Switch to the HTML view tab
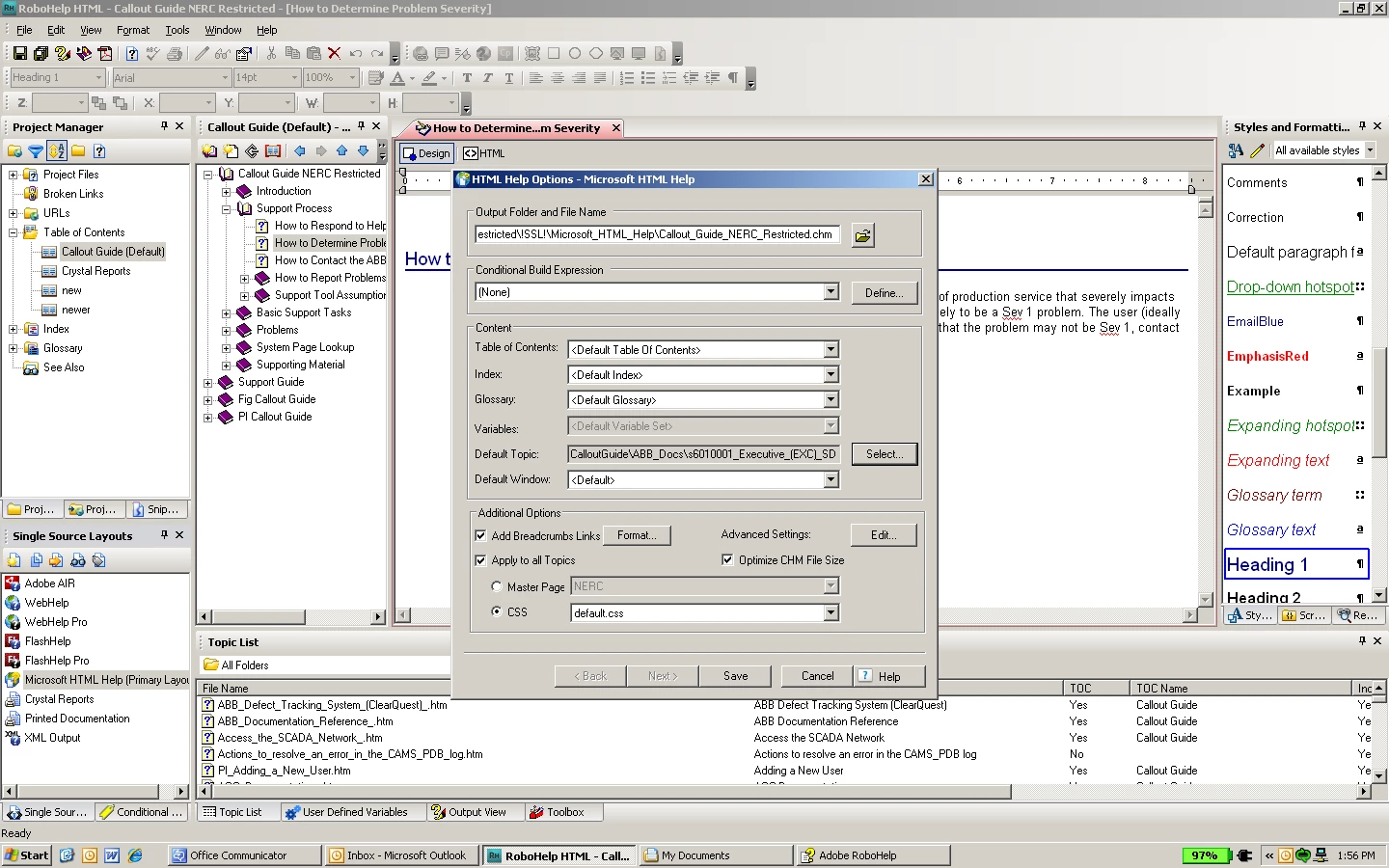The width and height of the screenshot is (1389, 868). (484, 153)
